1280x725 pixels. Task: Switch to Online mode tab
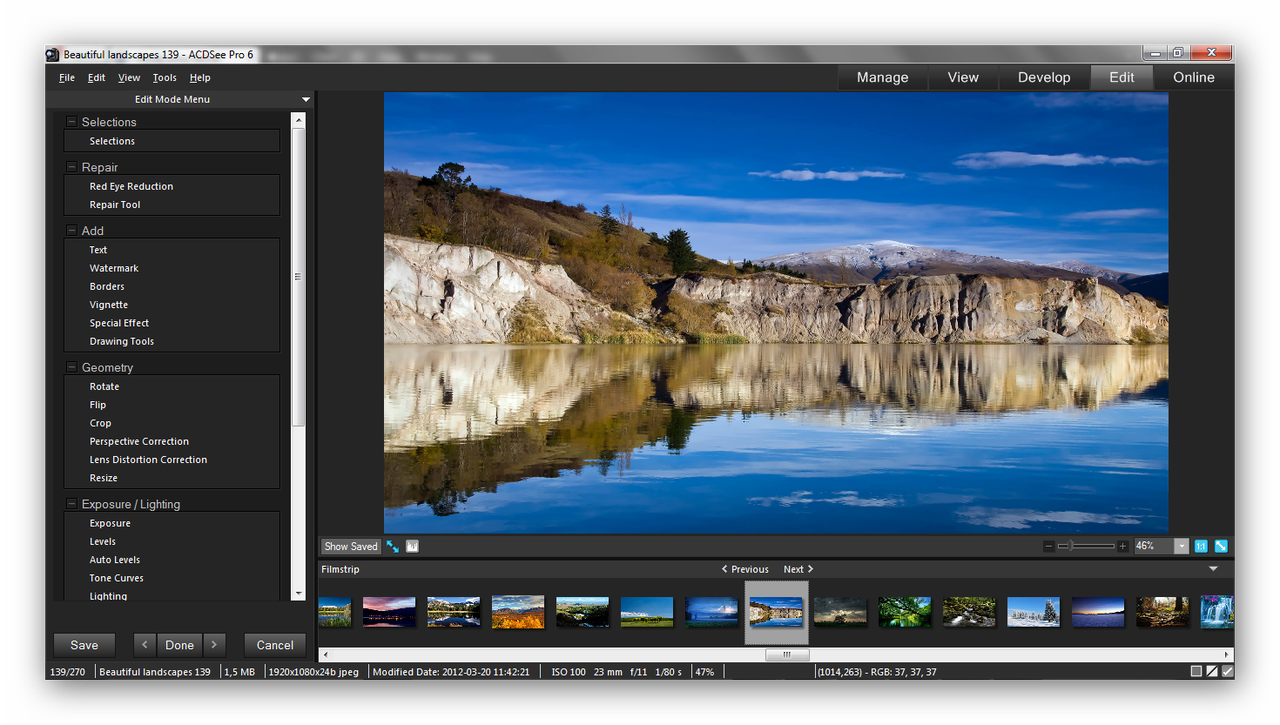click(x=1194, y=77)
